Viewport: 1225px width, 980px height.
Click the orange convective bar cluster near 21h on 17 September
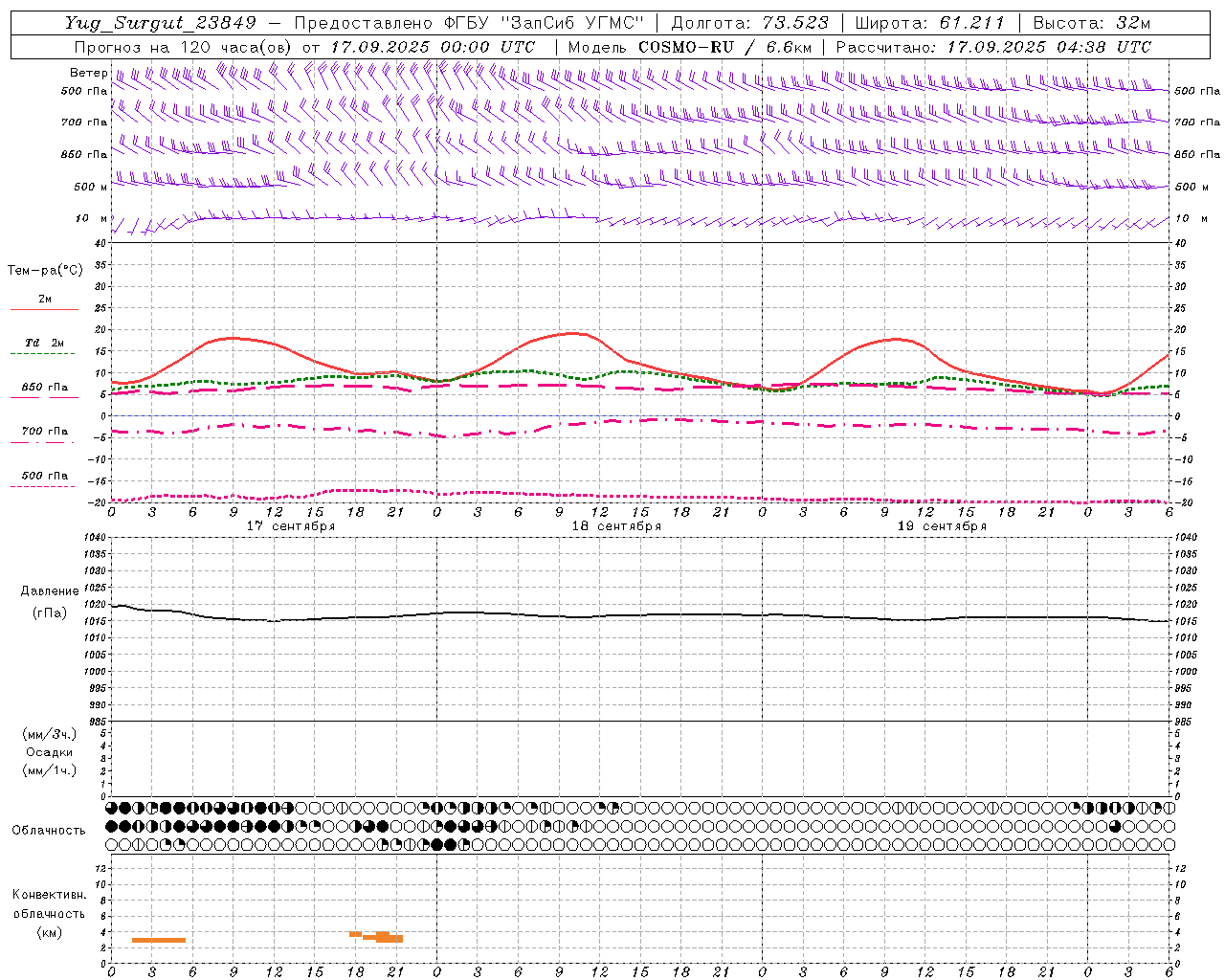click(x=382, y=937)
